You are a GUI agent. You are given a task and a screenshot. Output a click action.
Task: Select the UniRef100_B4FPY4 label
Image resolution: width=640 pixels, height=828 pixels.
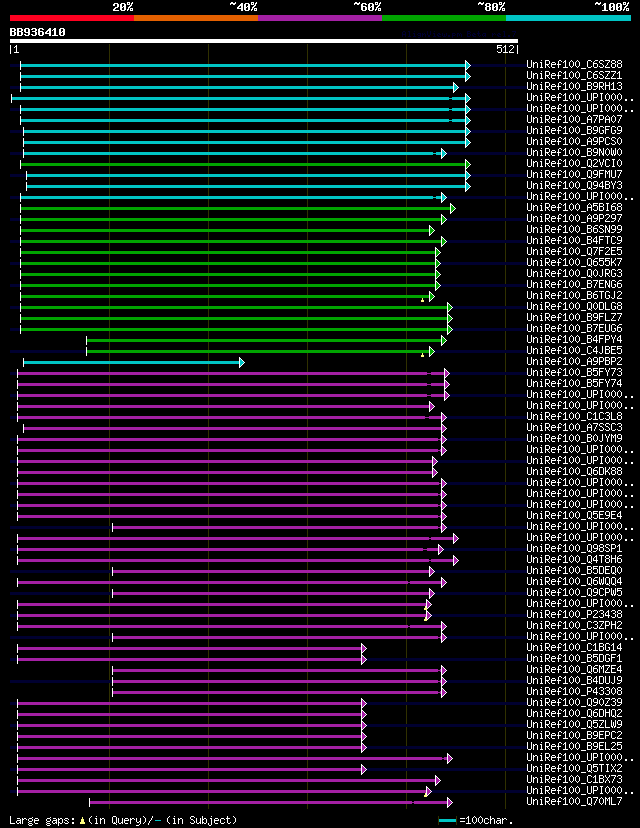point(574,340)
